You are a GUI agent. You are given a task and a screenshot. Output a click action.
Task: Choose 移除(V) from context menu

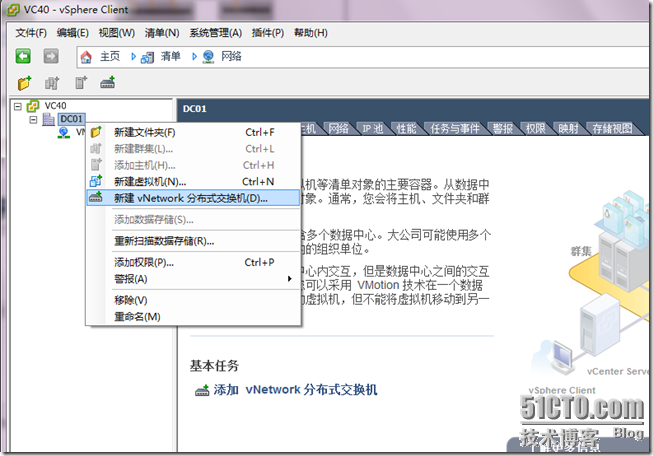[193, 300]
